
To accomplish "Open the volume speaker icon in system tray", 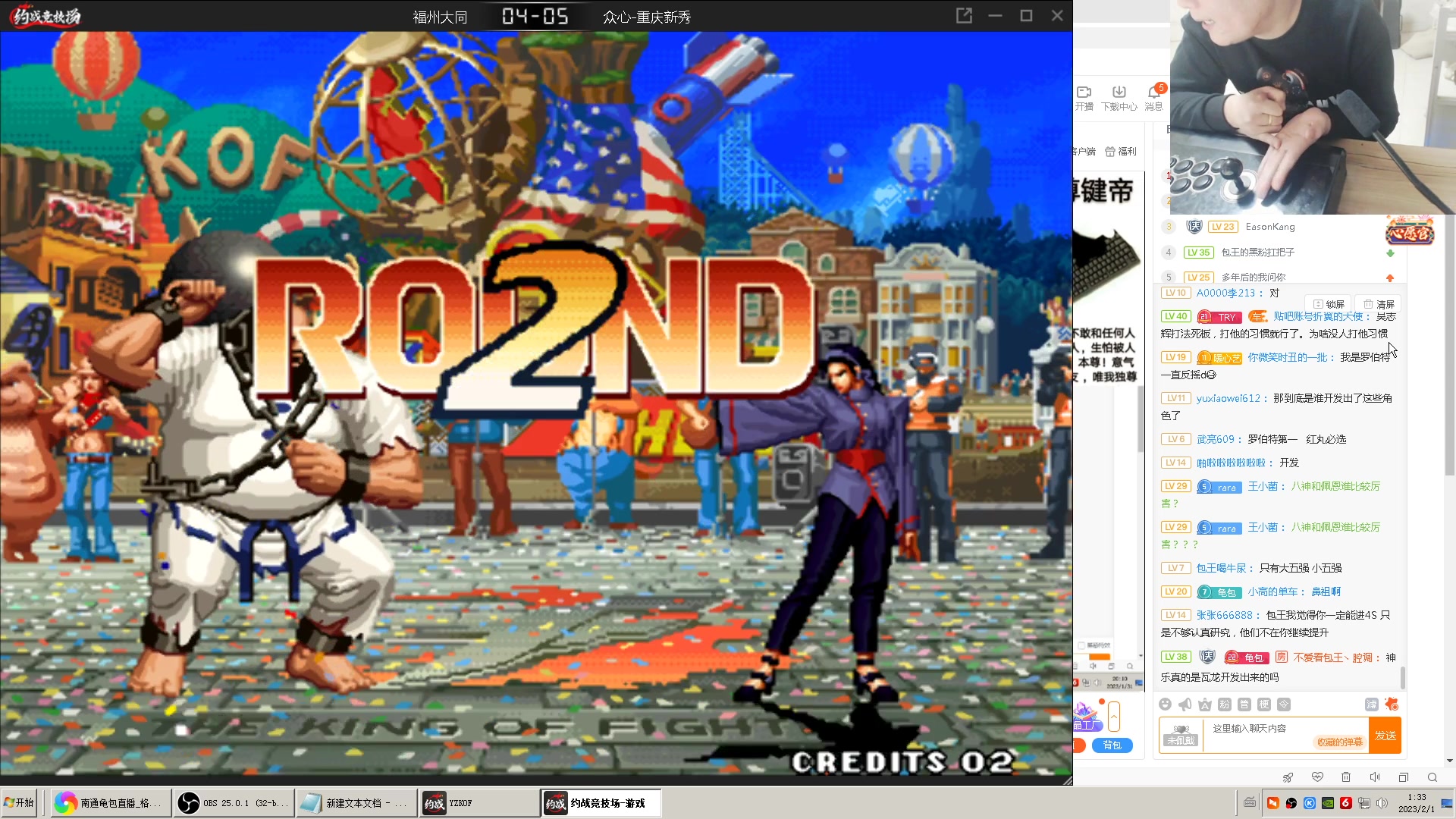I will [x=1382, y=803].
